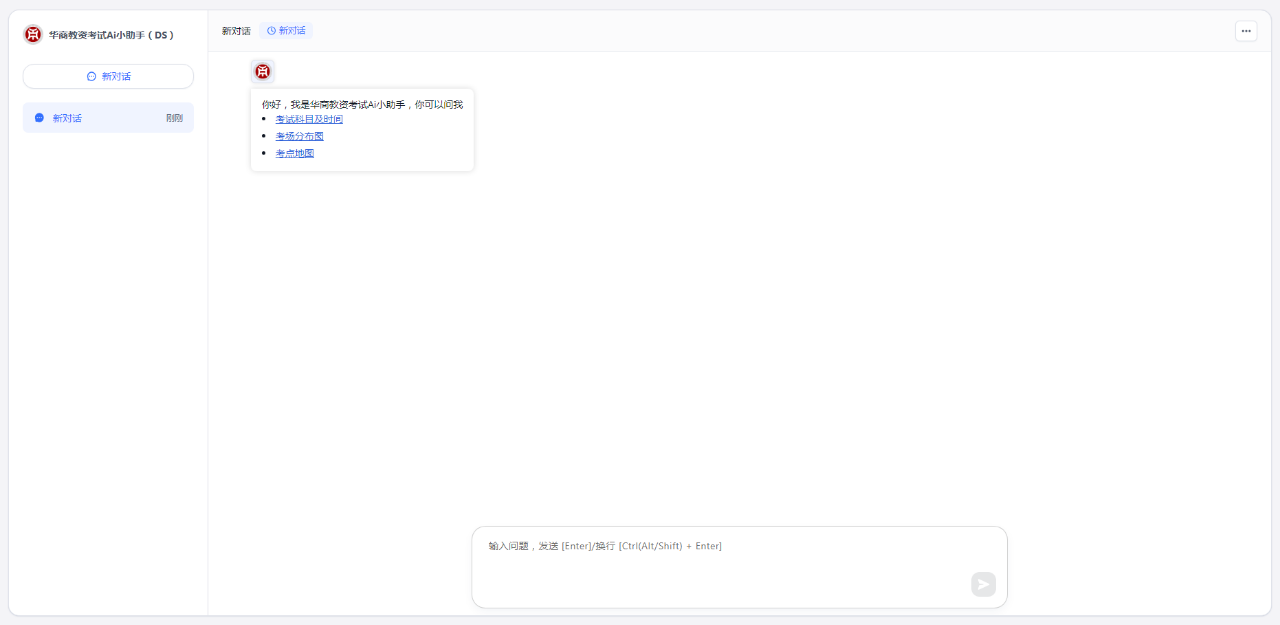Delete the conversation using 删除
The width and height of the screenshot is (1280, 625).
174,118
